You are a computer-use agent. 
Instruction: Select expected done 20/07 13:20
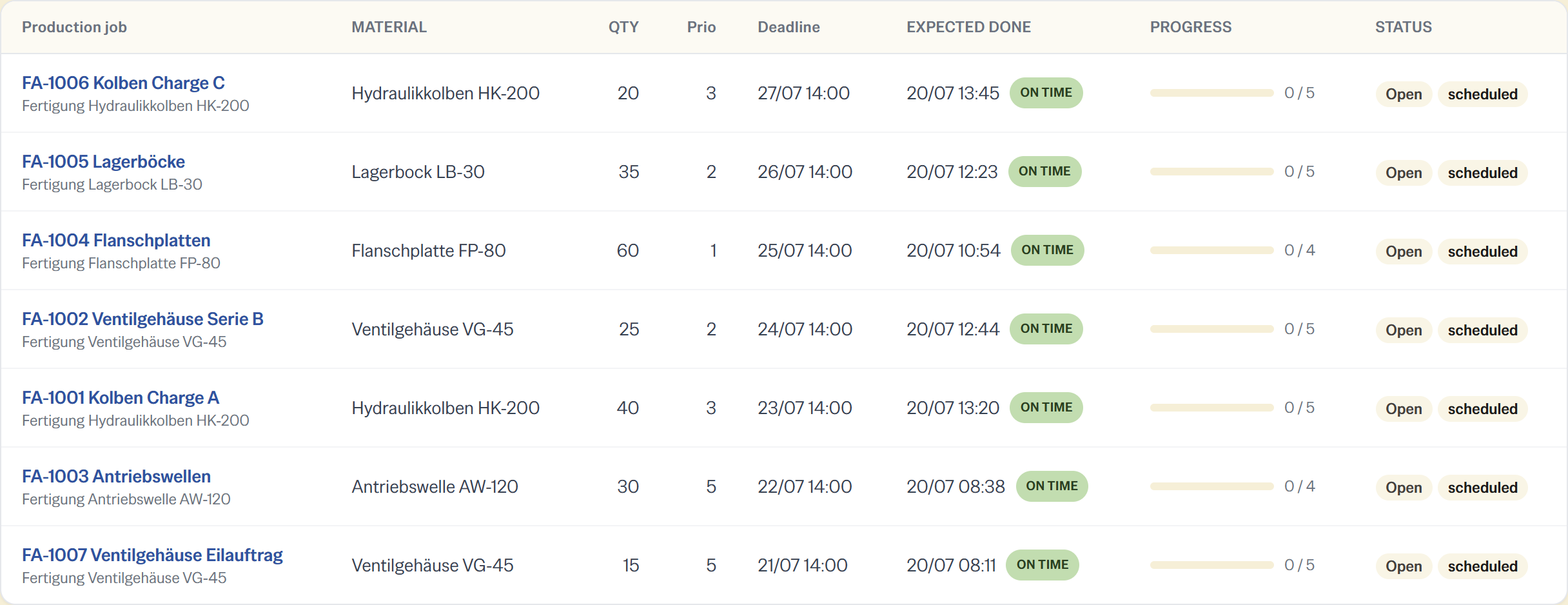click(x=953, y=408)
